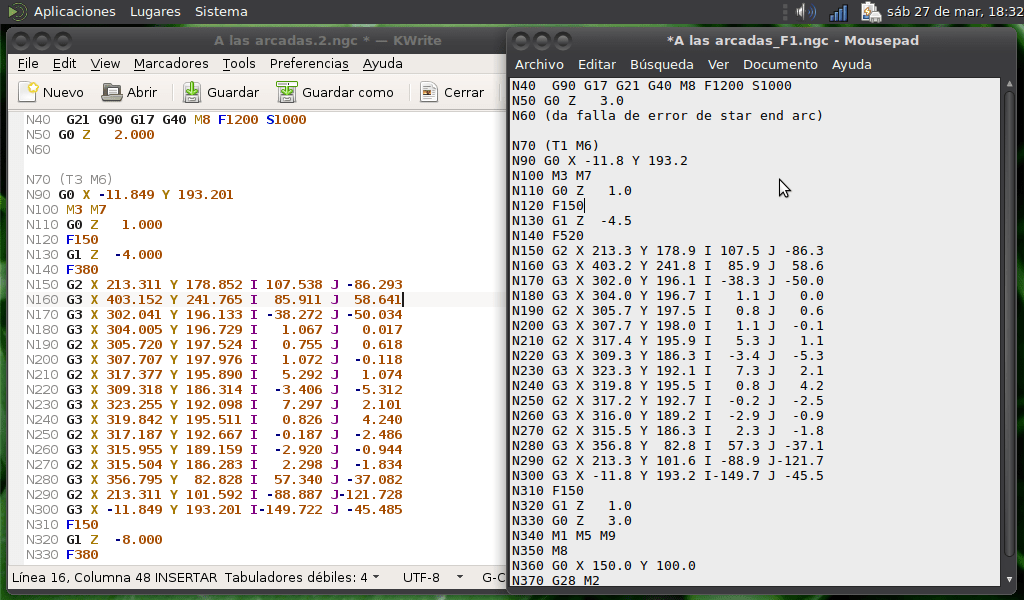
Task: Toggle INSERTAR mode in the status bar
Action: 185,577
